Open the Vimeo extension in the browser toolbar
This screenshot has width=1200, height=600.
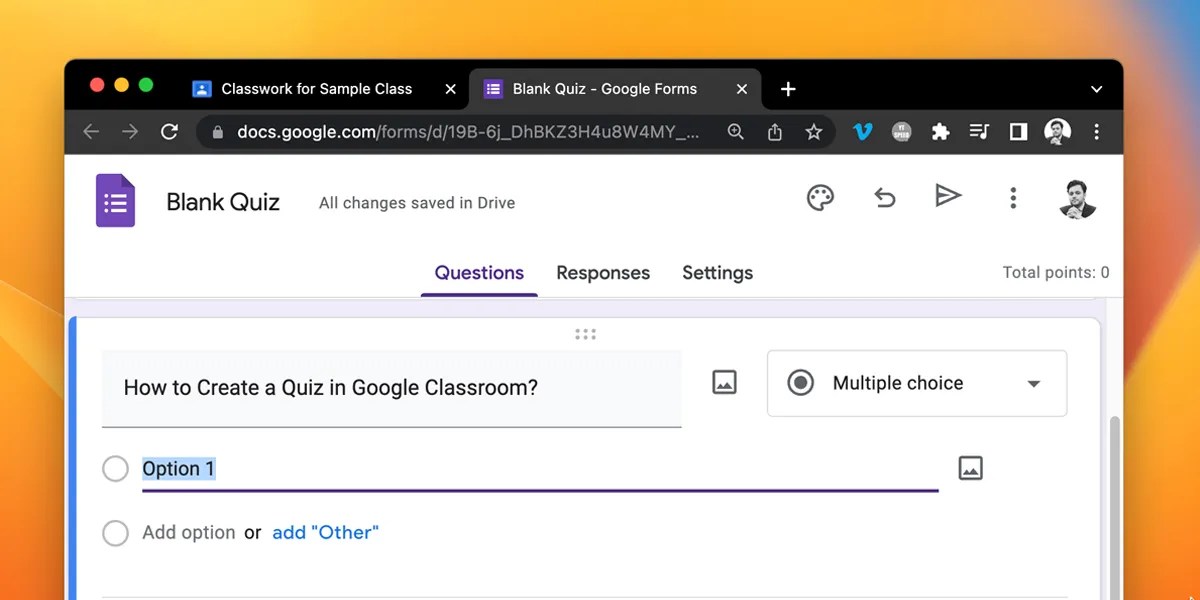tap(862, 131)
